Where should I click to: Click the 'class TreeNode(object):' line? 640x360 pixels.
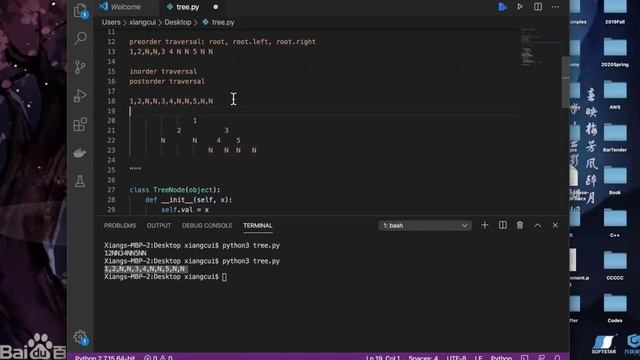click(x=175, y=190)
